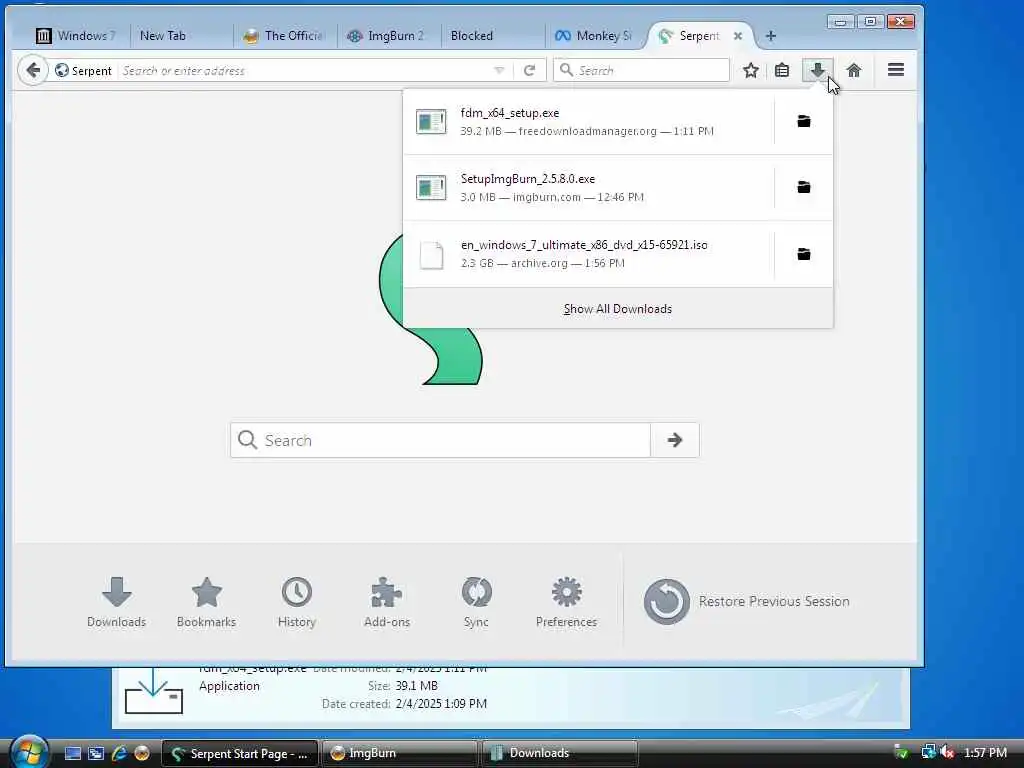This screenshot has height=768, width=1024.
Task: Toggle the downloads arrow toolbar button
Action: coord(817,70)
